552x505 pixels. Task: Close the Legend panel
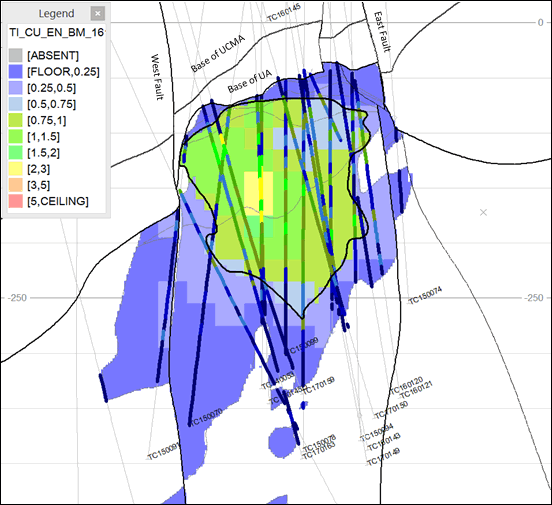(x=98, y=14)
